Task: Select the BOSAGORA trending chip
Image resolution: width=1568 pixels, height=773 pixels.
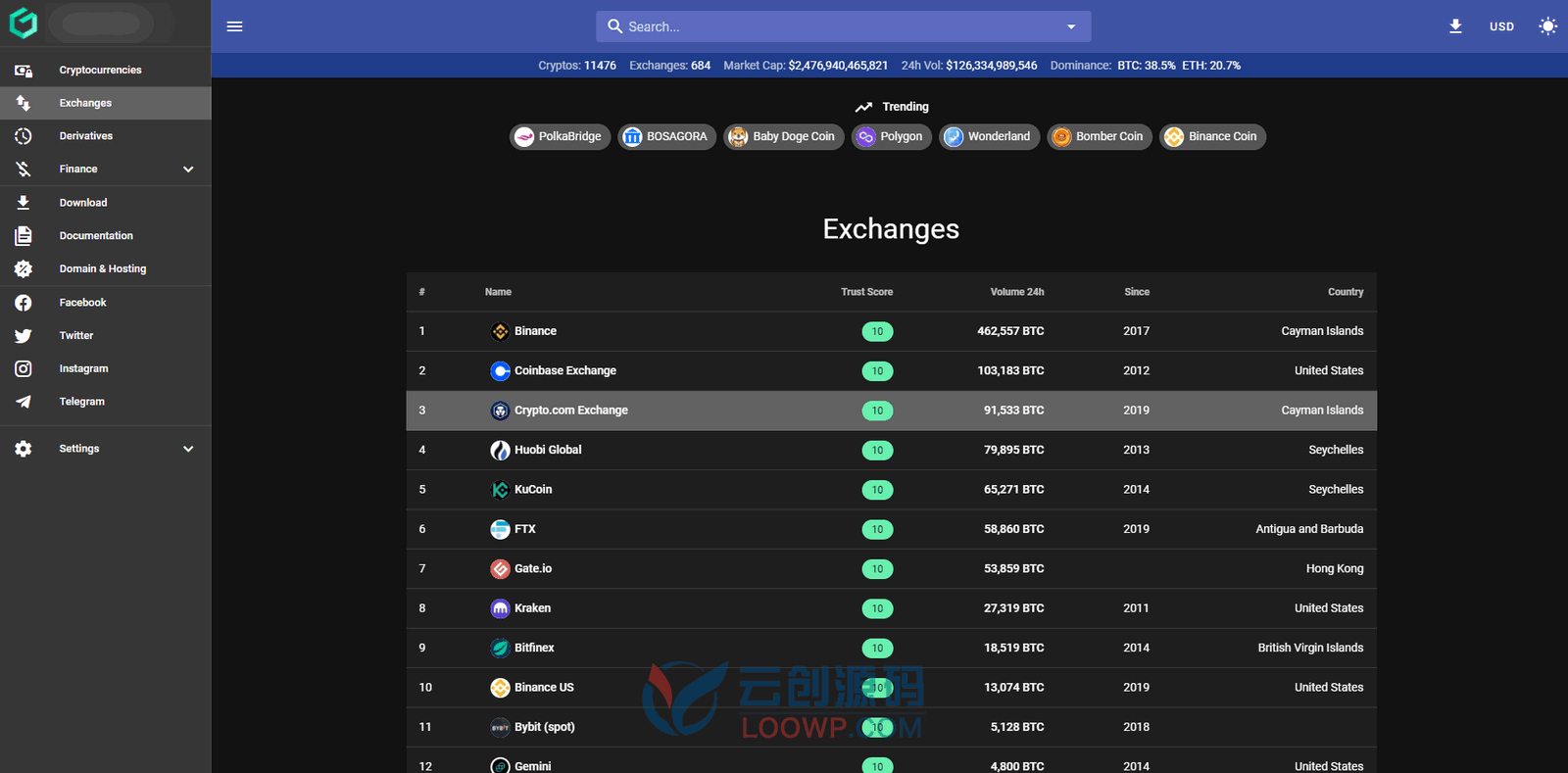Action: 666,136
